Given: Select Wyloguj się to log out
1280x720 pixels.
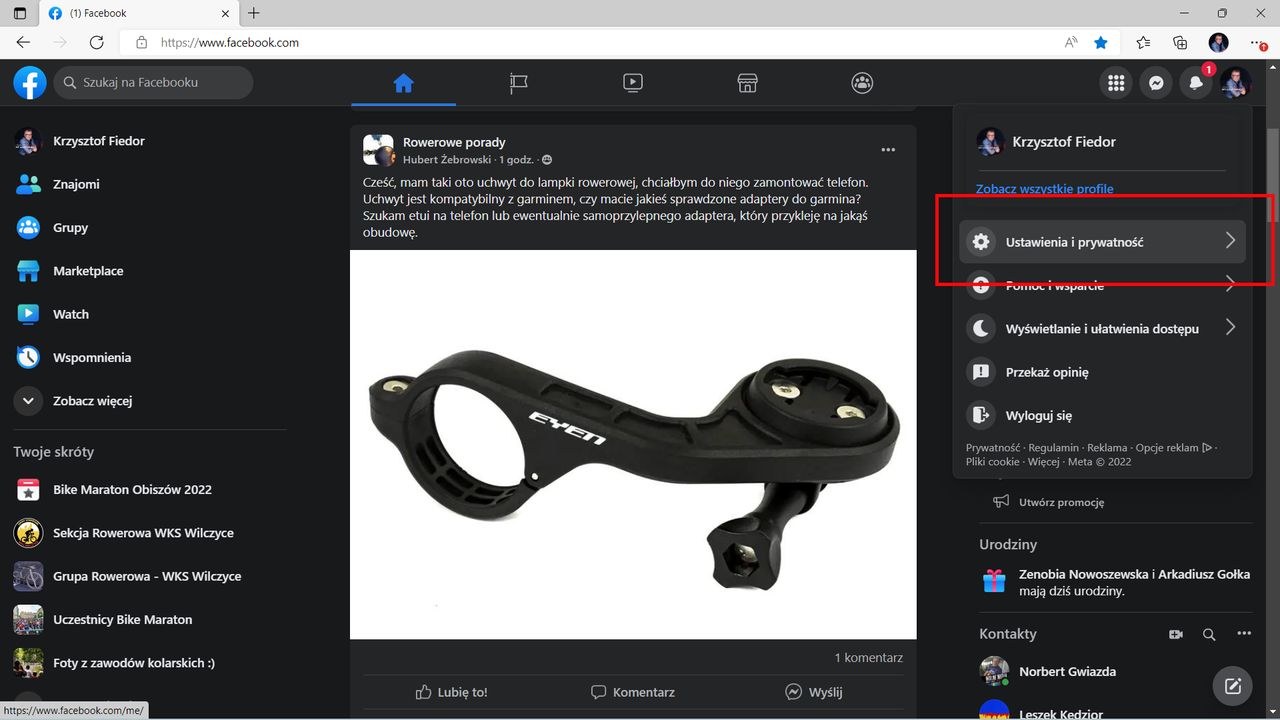Looking at the screenshot, I should 1102,415.
